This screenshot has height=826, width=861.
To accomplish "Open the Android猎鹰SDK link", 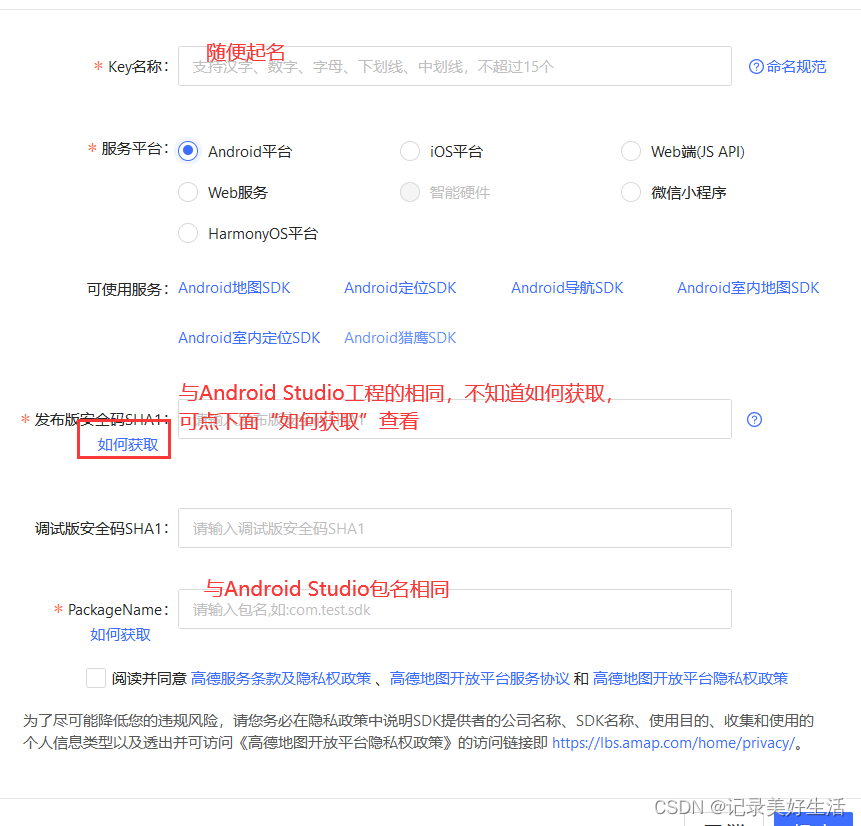I will tap(400, 338).
